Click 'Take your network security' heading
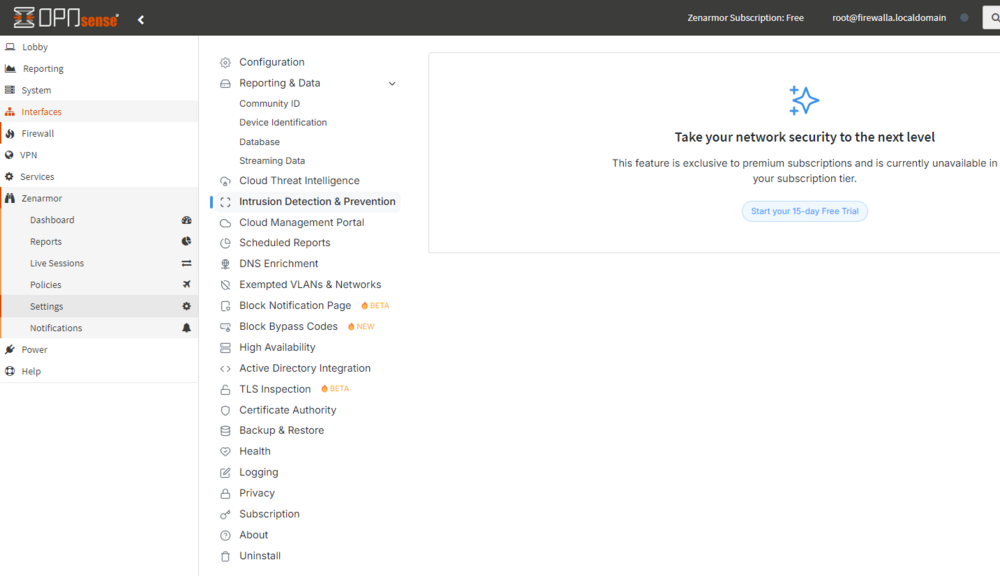Image resolution: width=1000 pixels, height=576 pixels. coord(804,137)
